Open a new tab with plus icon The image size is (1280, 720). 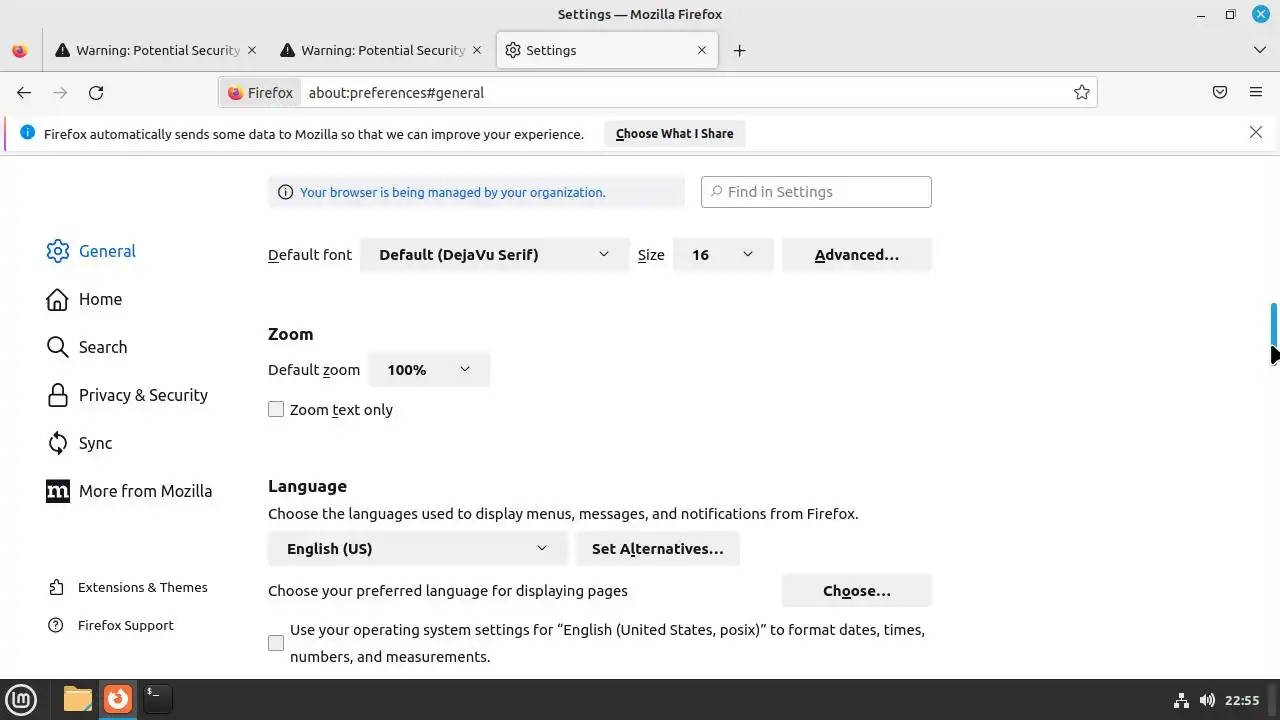739,51
